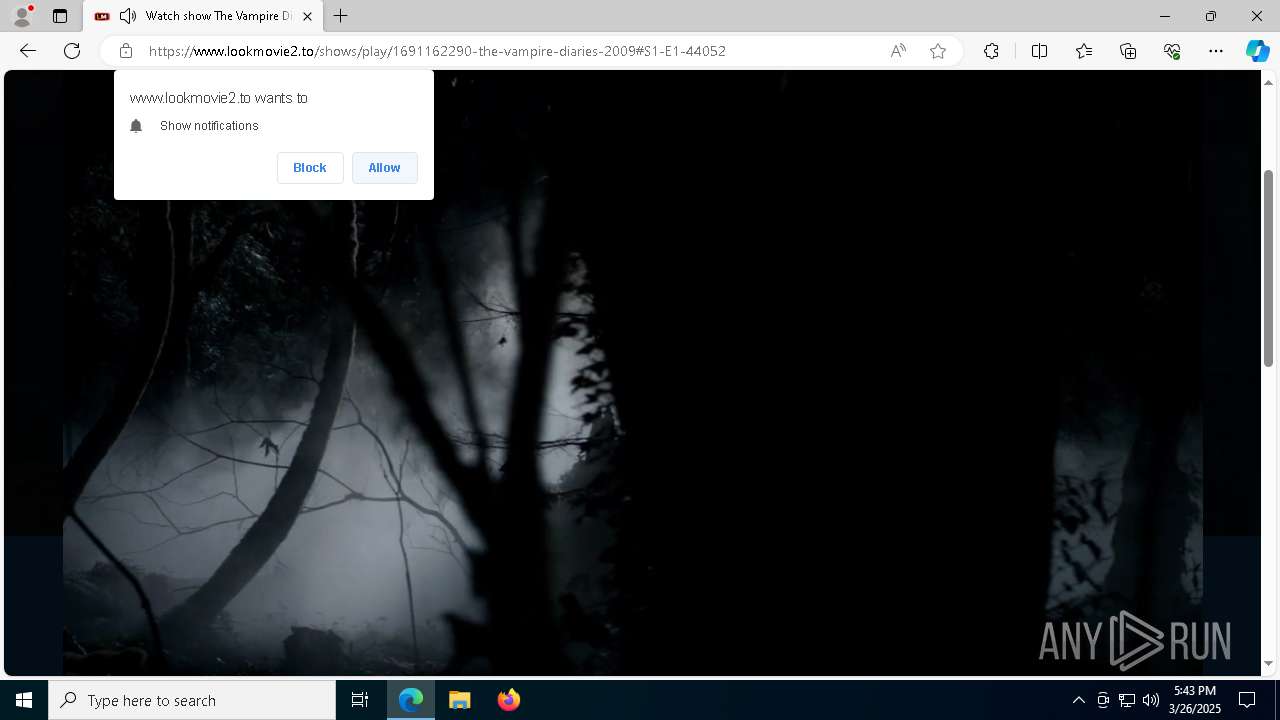
Task: Add this page to favorites
Action: pyautogui.click(x=938, y=51)
